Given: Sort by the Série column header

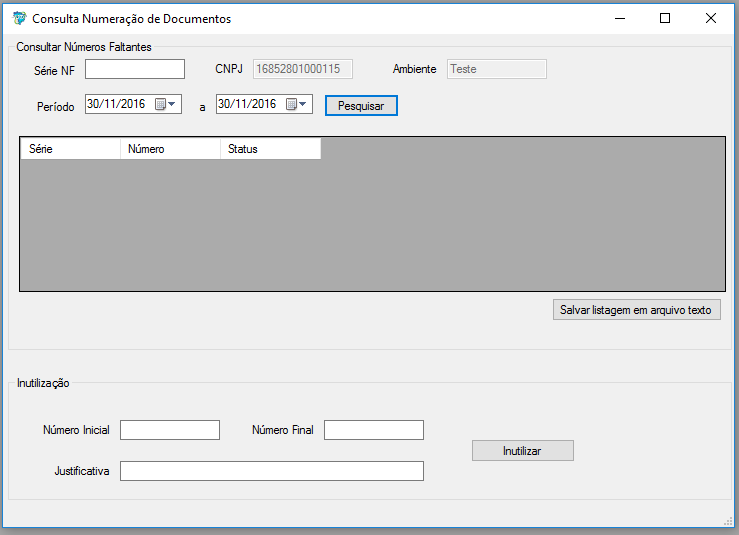Looking at the screenshot, I should coord(70,149).
